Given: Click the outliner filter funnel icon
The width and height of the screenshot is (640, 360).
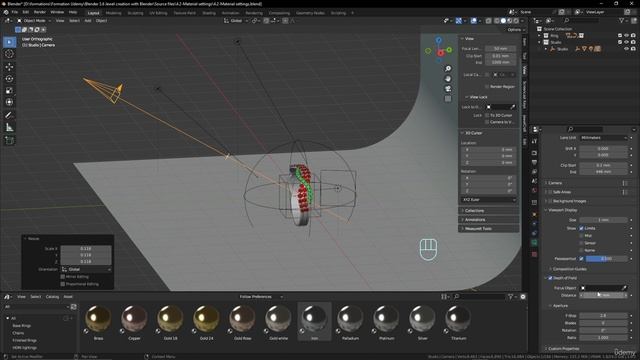Looking at the screenshot, I should click(x=622, y=20).
